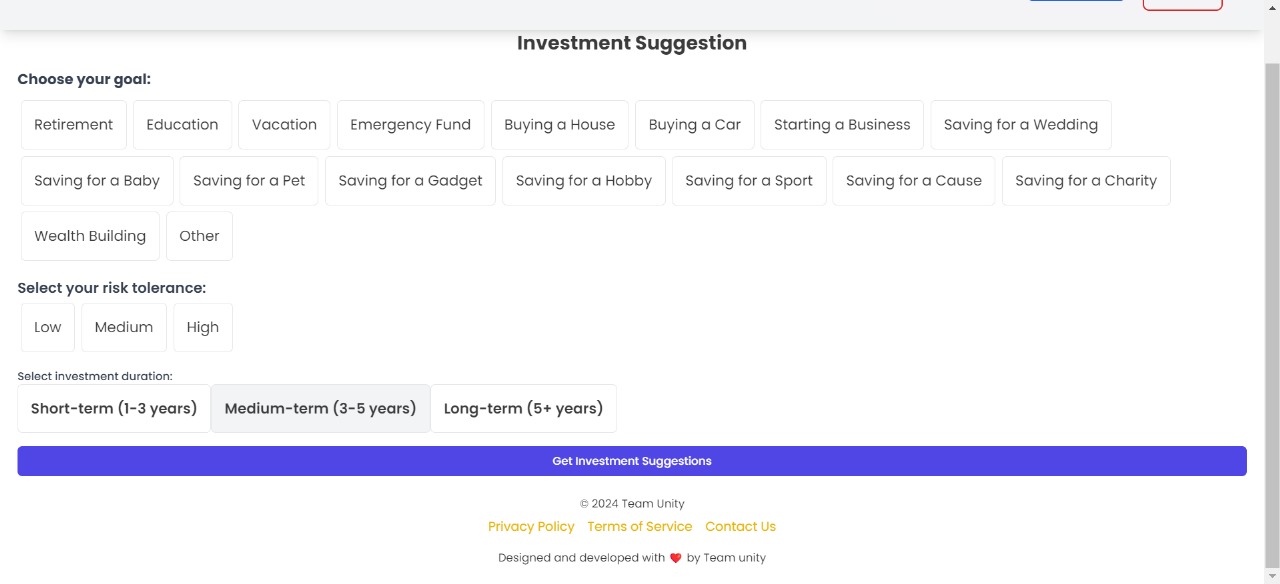The width and height of the screenshot is (1280, 584).
Task: Pick the Vacation goal
Action: click(284, 125)
